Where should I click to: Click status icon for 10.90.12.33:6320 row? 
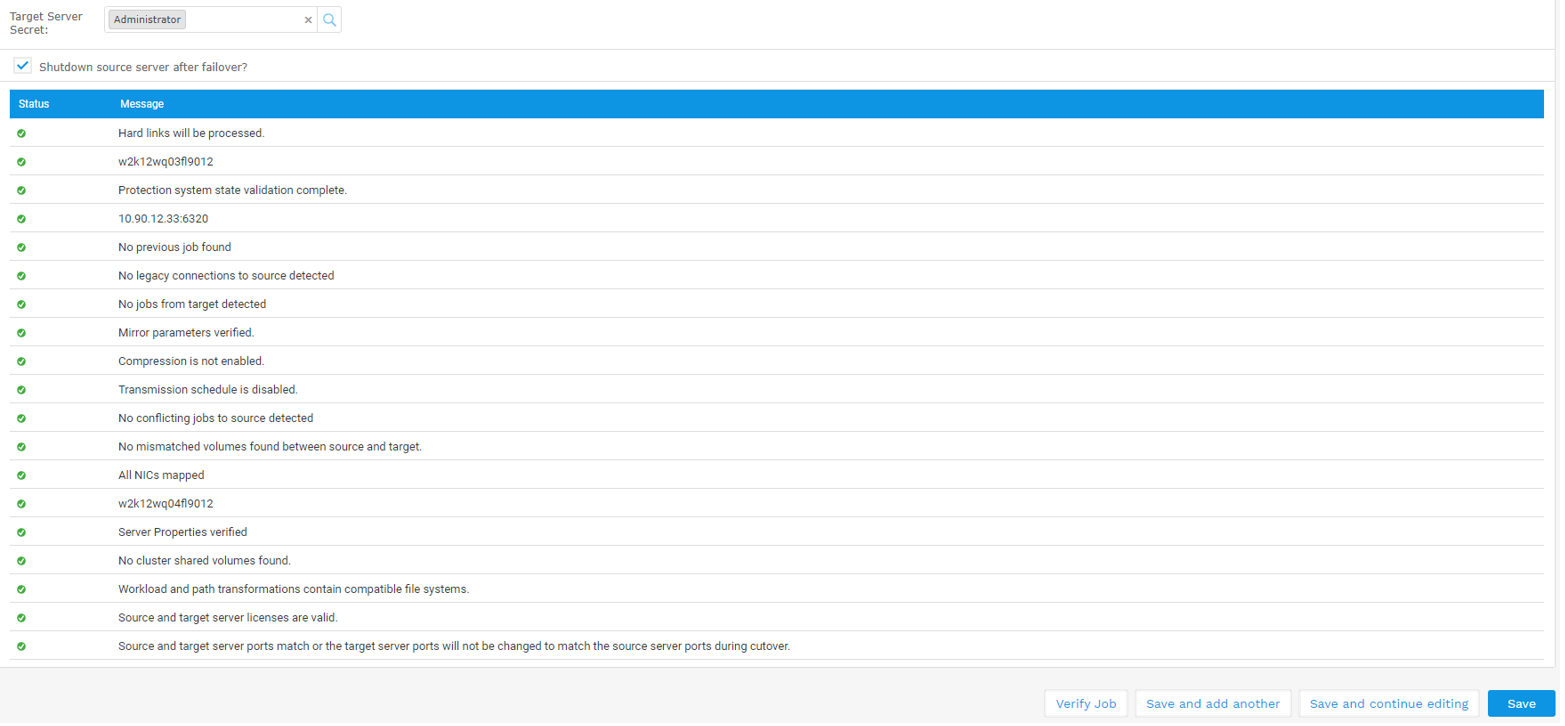tap(21, 219)
